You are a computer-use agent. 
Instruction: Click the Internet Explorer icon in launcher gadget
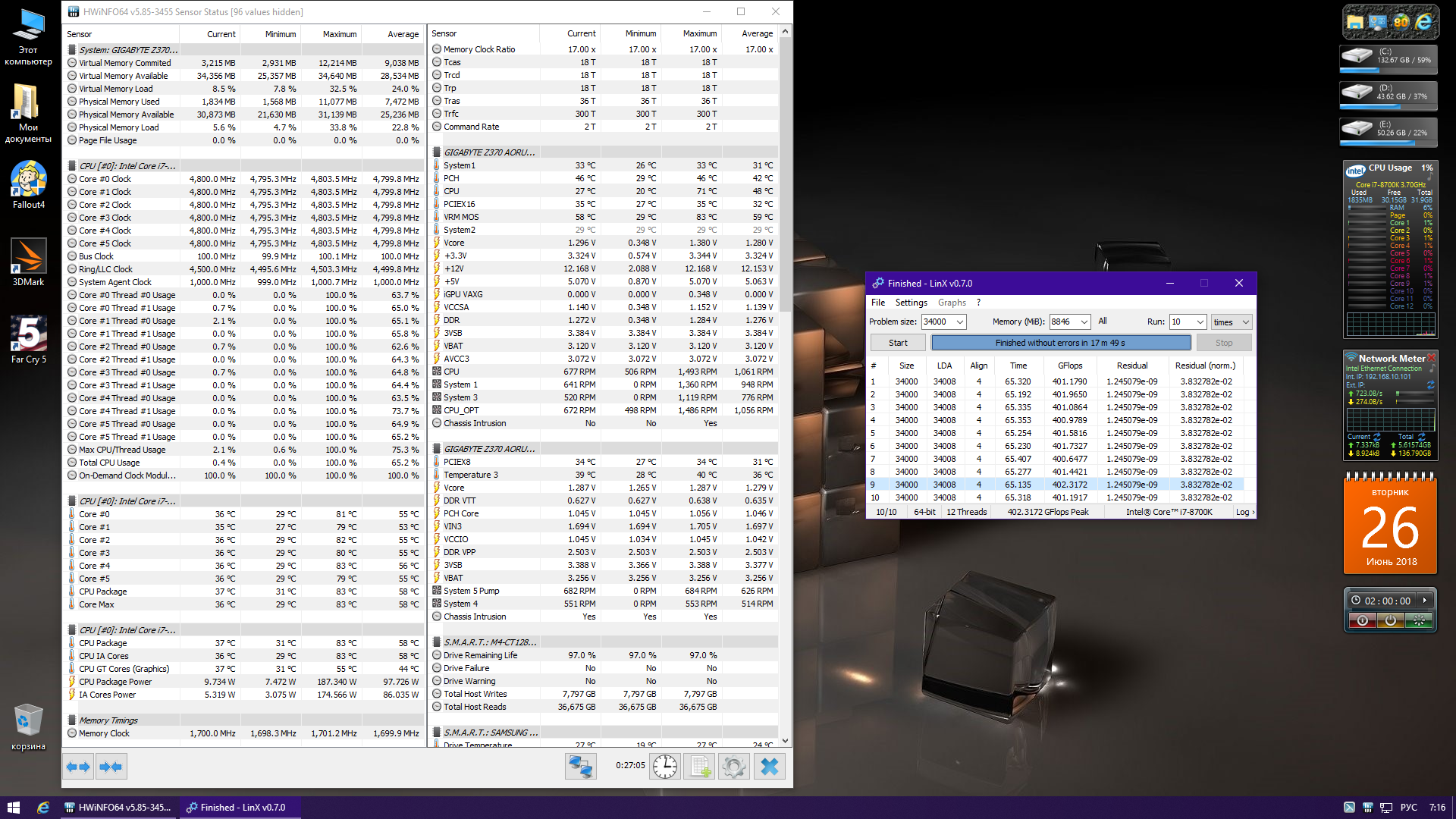(1425, 22)
